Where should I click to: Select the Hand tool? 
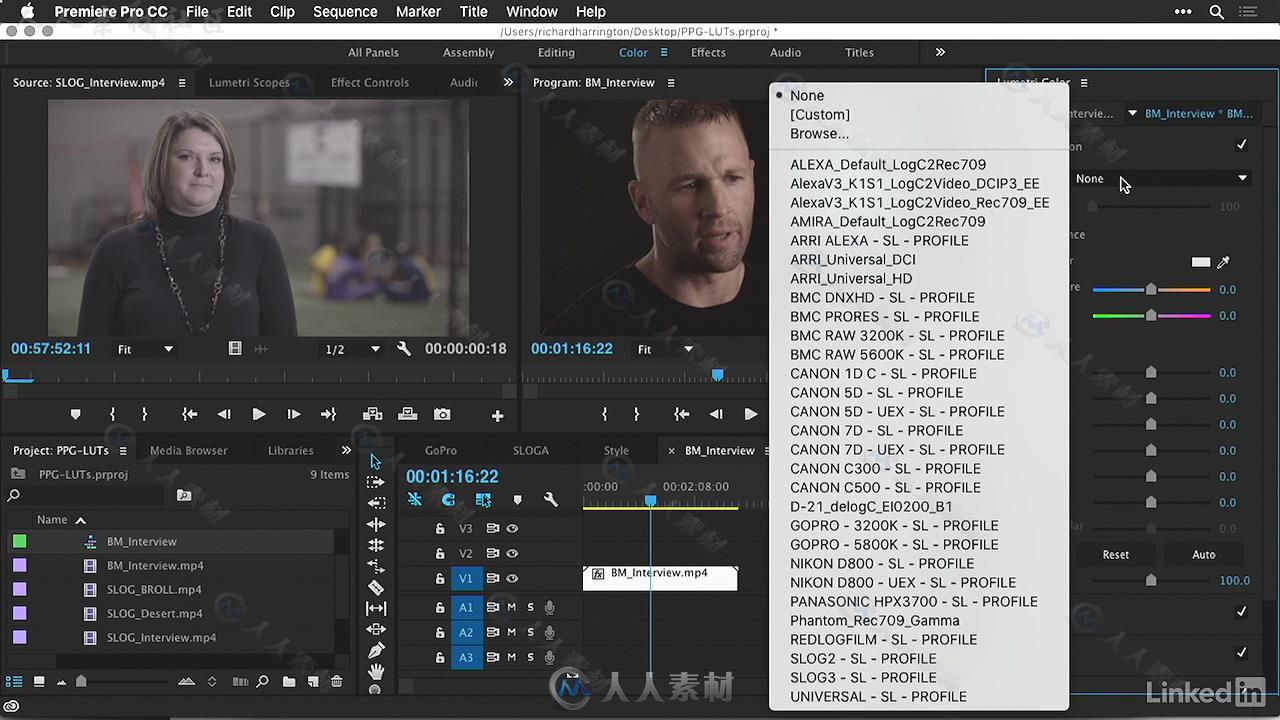coord(376,671)
